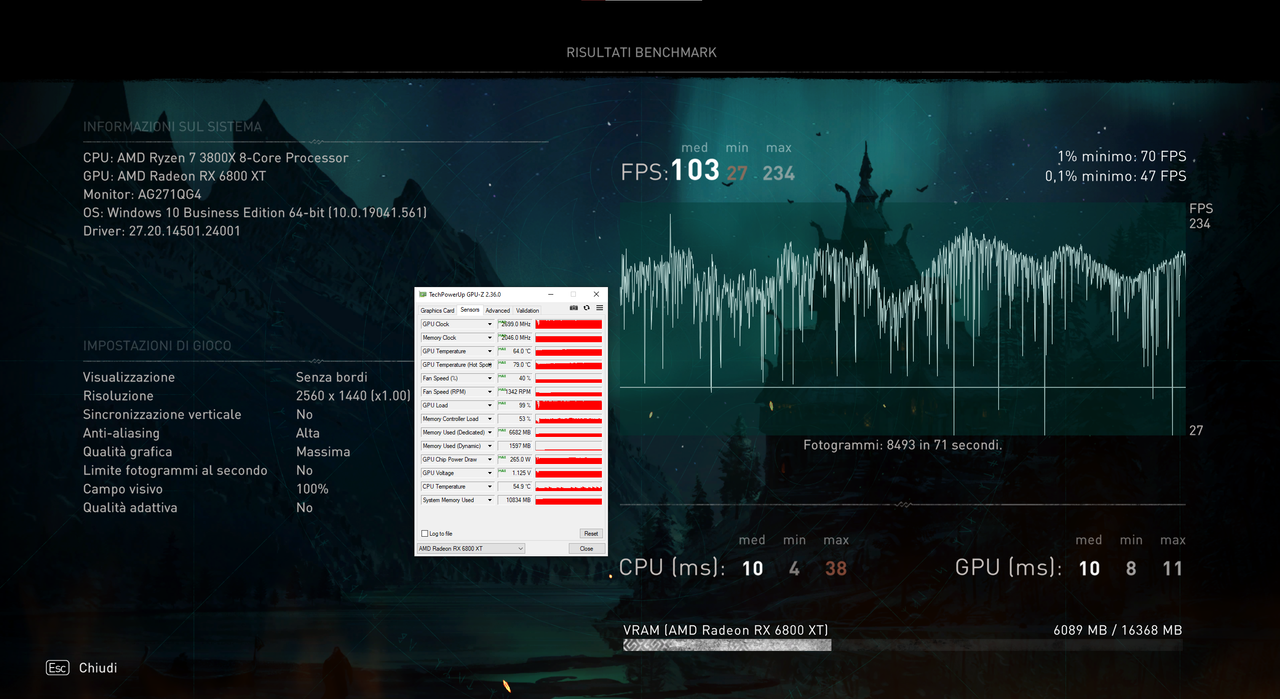Click the 2699.0 MHz GPU Clock value

tap(515, 324)
